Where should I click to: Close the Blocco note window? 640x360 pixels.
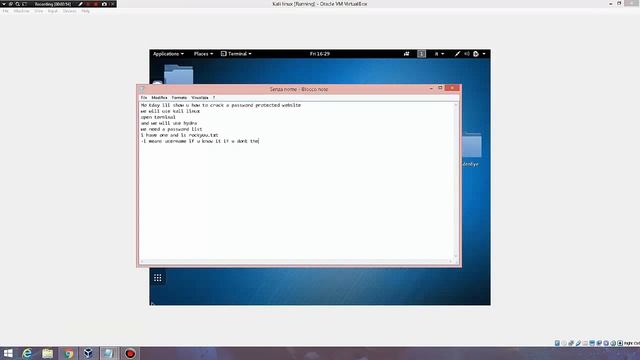(x=452, y=88)
